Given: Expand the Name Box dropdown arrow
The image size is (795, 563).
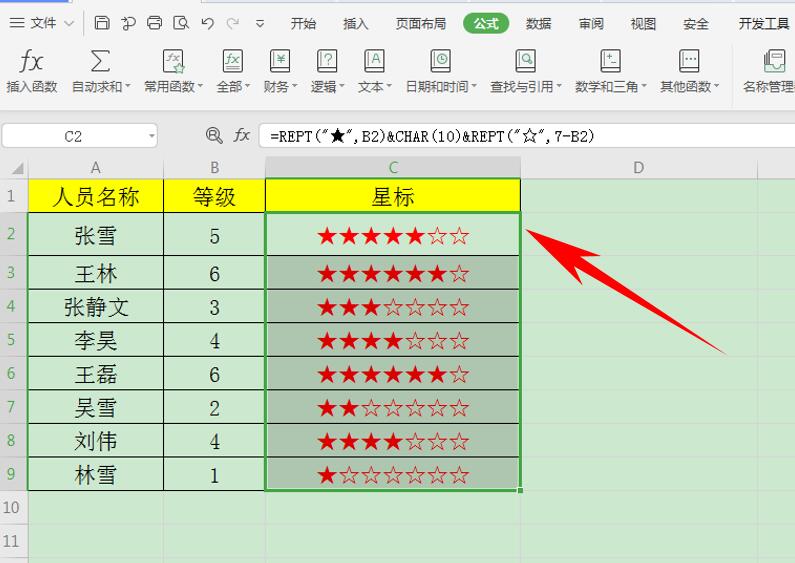Looking at the screenshot, I should [151, 136].
